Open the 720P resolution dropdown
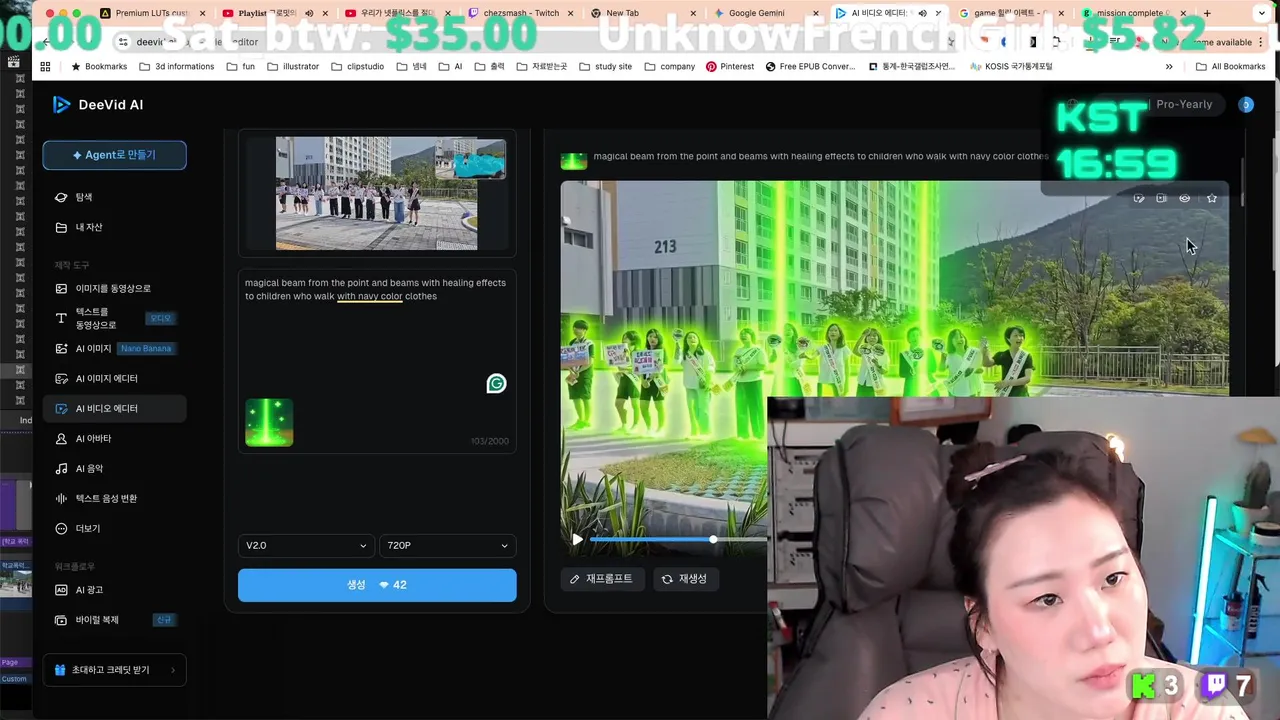This screenshot has height=720, width=1280. point(447,545)
